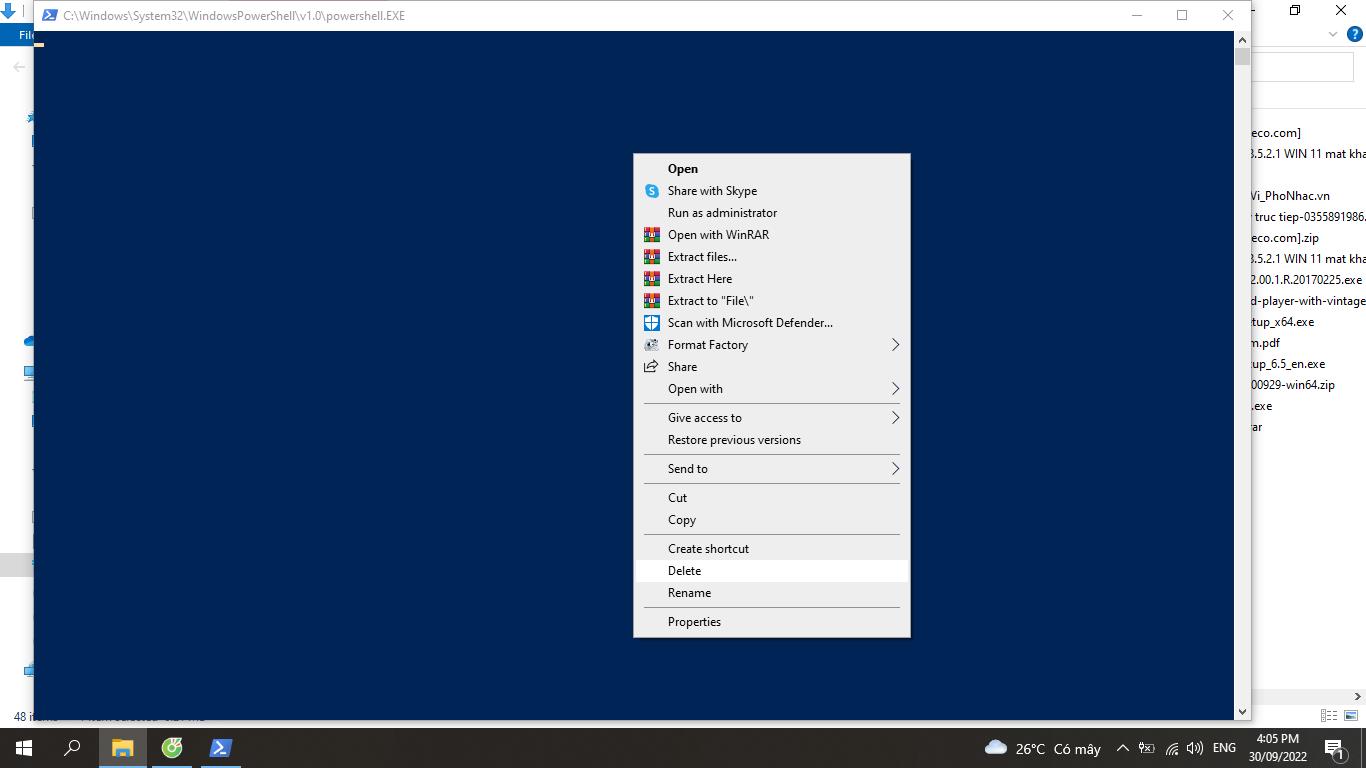Click the PowerShell icon in the taskbar

click(221, 748)
